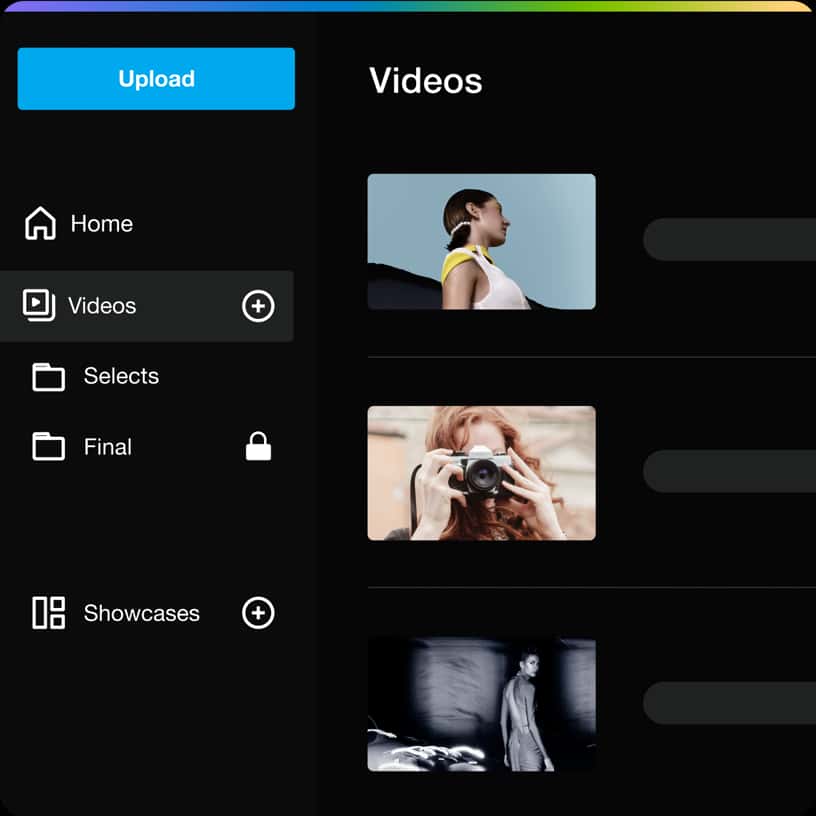This screenshot has height=816, width=816.
Task: Open the woman in profile video thumbnail
Action: 481,241
